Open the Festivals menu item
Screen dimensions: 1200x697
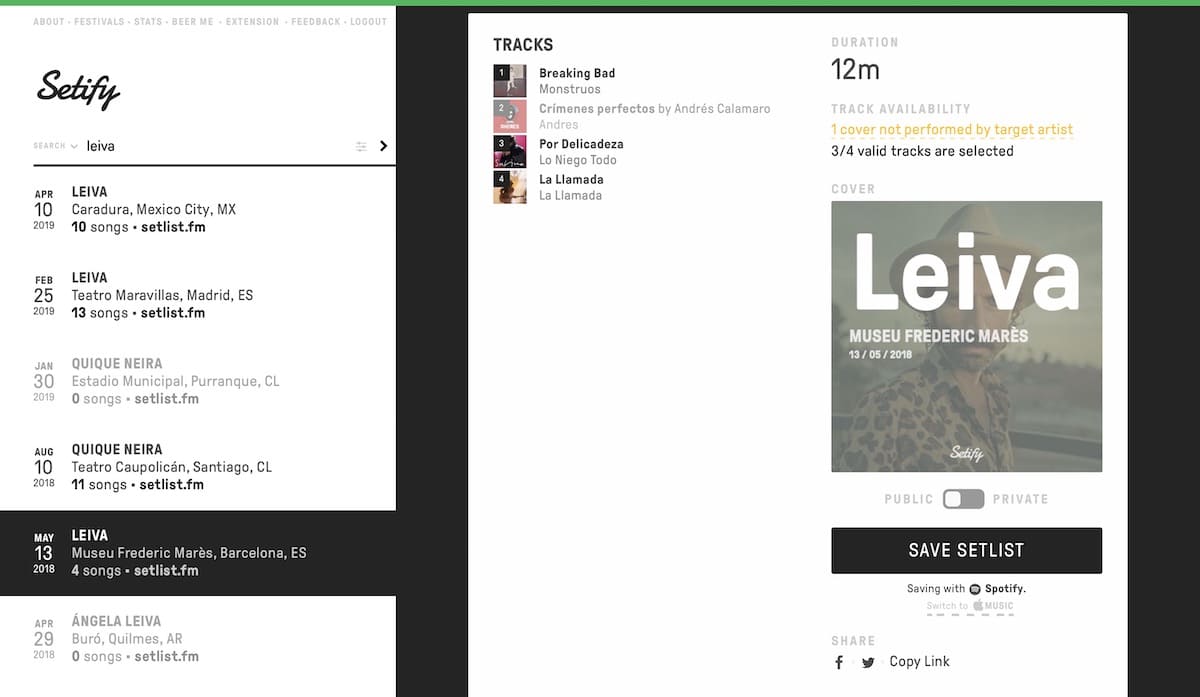tap(99, 22)
